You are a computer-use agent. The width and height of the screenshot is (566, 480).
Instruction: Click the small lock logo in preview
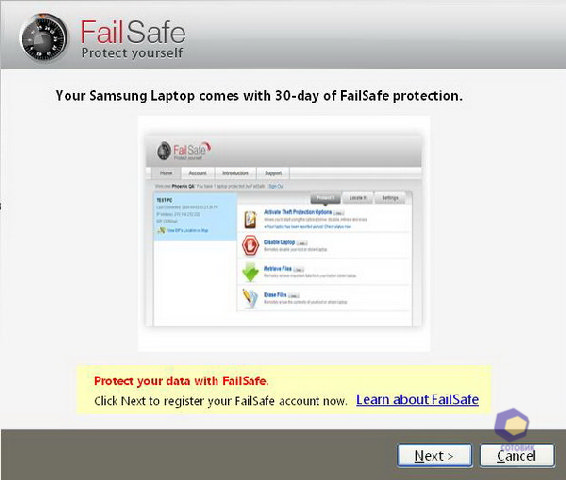pyautogui.click(x=164, y=150)
